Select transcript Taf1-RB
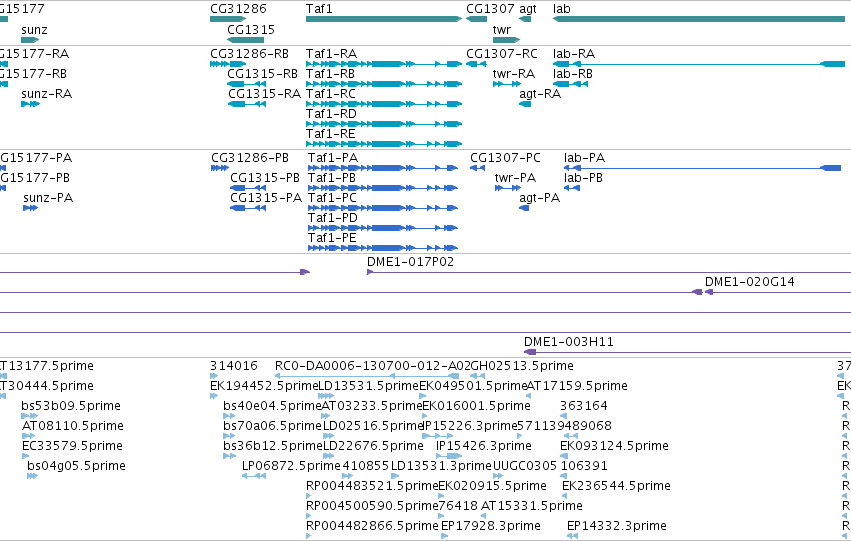This screenshot has width=851, height=541. coord(384,84)
